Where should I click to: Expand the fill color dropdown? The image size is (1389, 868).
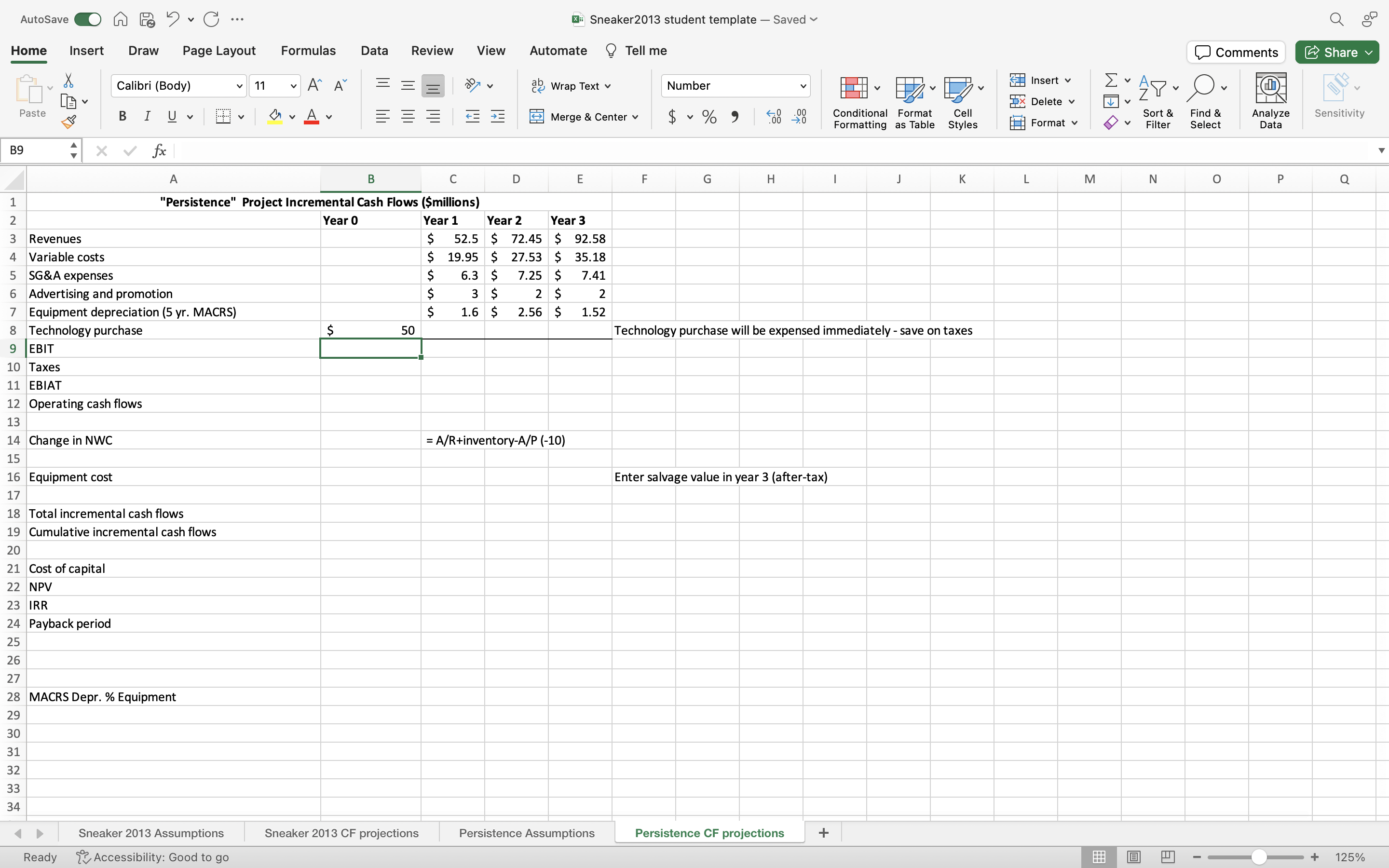[292, 117]
